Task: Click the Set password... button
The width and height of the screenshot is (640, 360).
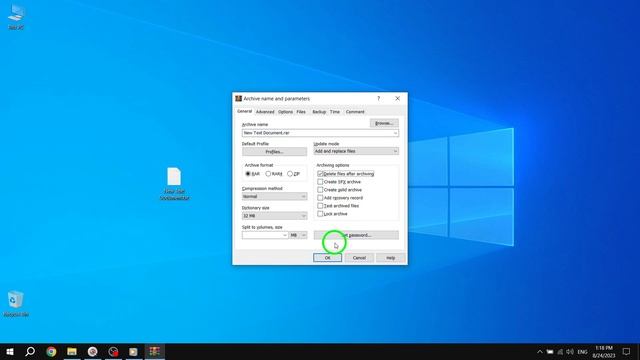Action: pos(356,235)
